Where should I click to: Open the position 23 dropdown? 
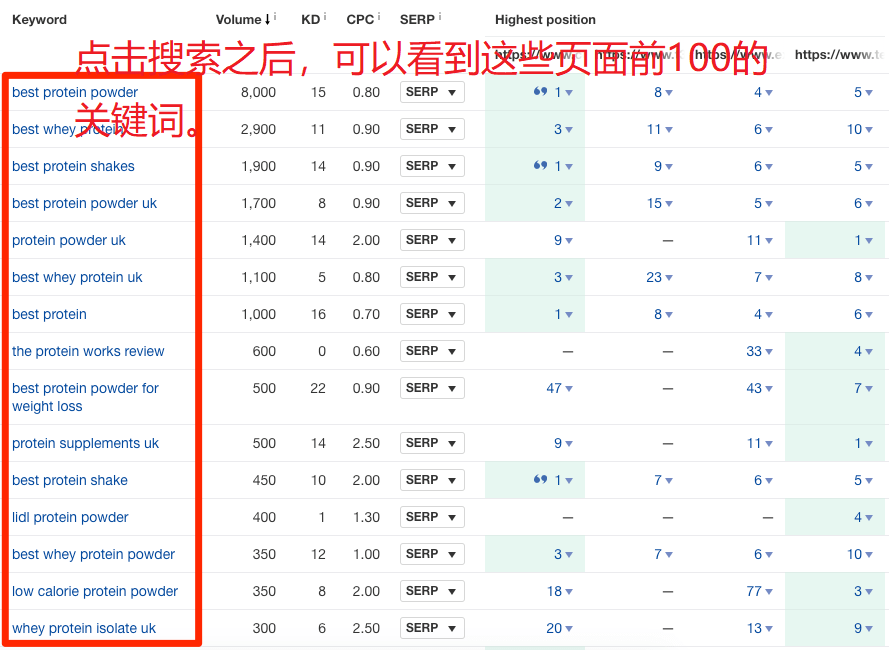pyautogui.click(x=669, y=278)
